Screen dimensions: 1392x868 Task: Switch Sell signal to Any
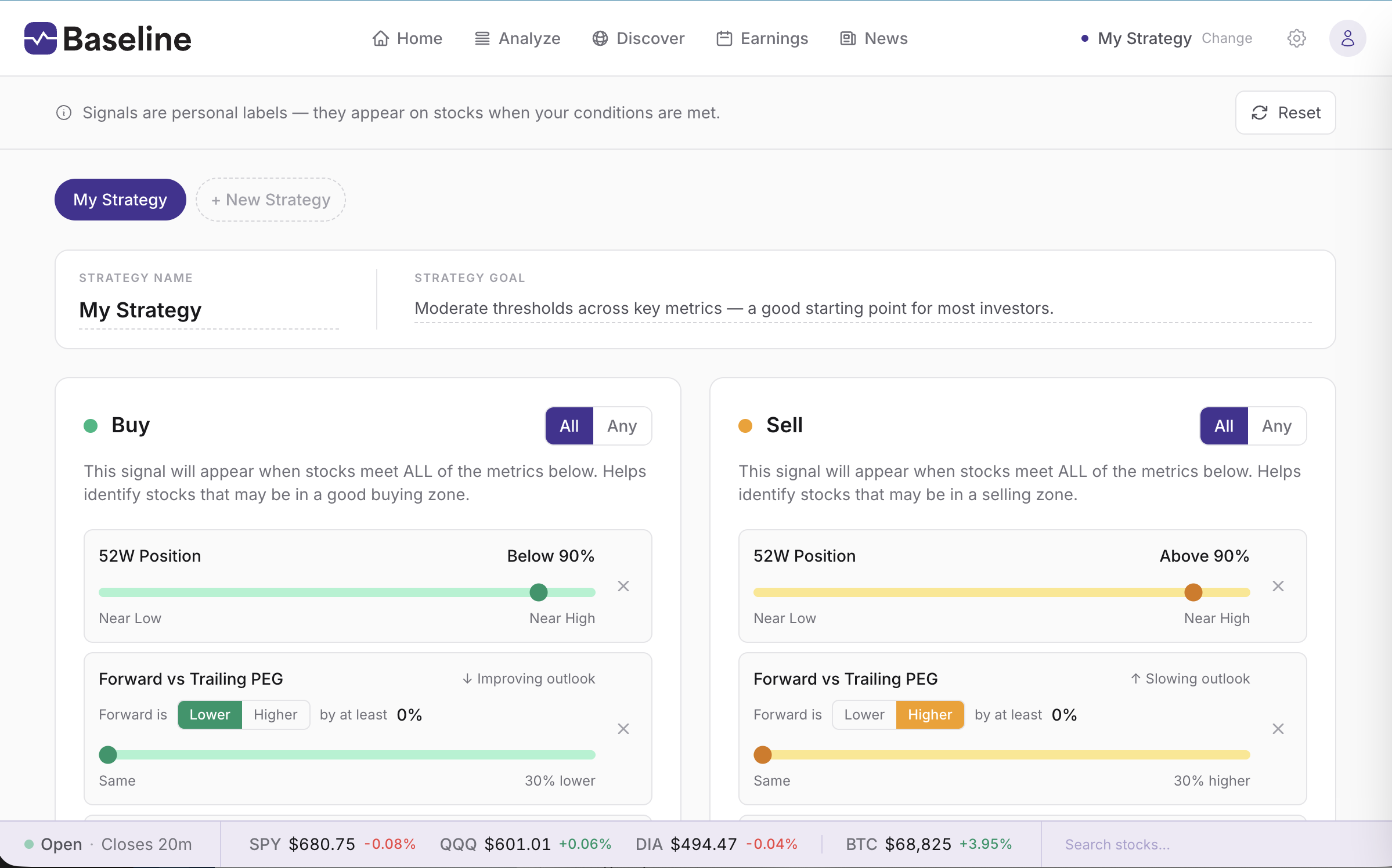pos(1276,426)
